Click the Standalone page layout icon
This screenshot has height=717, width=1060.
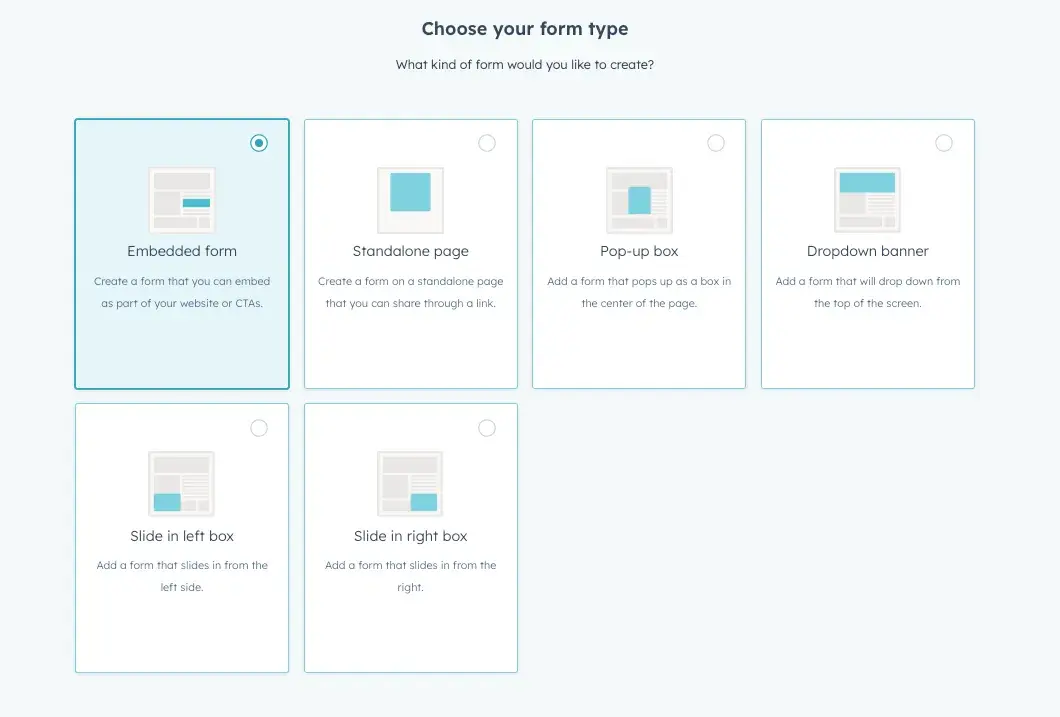click(x=410, y=200)
